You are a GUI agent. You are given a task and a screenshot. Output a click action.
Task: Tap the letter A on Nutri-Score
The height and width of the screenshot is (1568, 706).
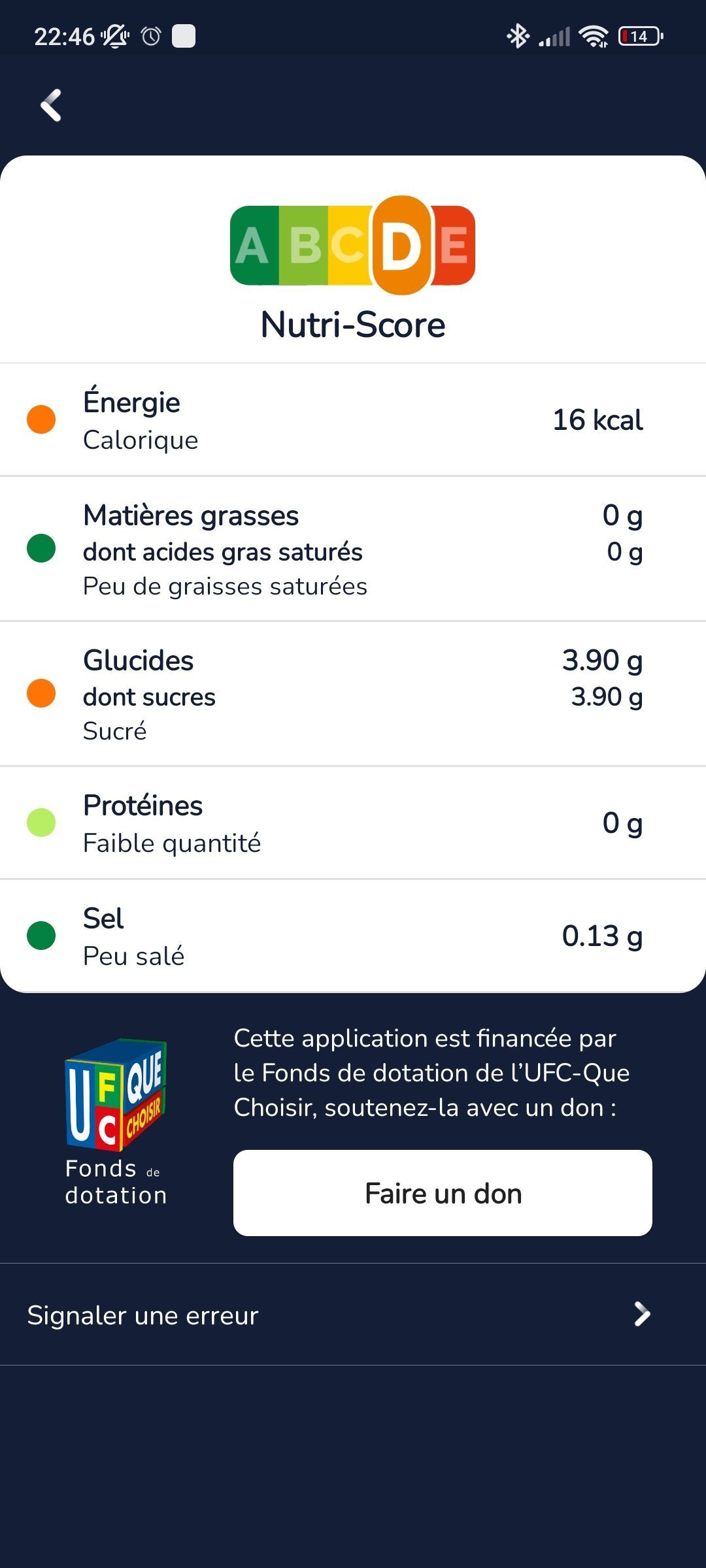pyautogui.click(x=252, y=246)
